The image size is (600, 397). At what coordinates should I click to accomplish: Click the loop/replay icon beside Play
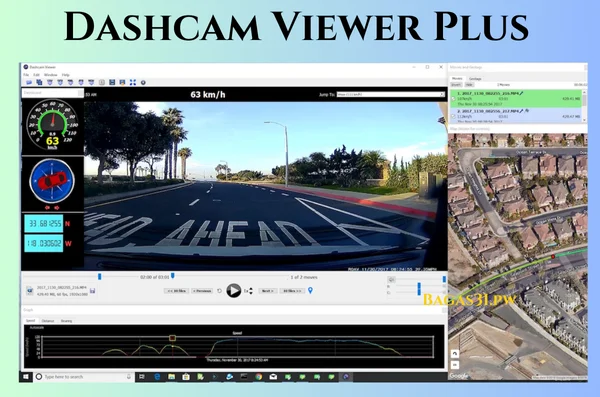219,291
